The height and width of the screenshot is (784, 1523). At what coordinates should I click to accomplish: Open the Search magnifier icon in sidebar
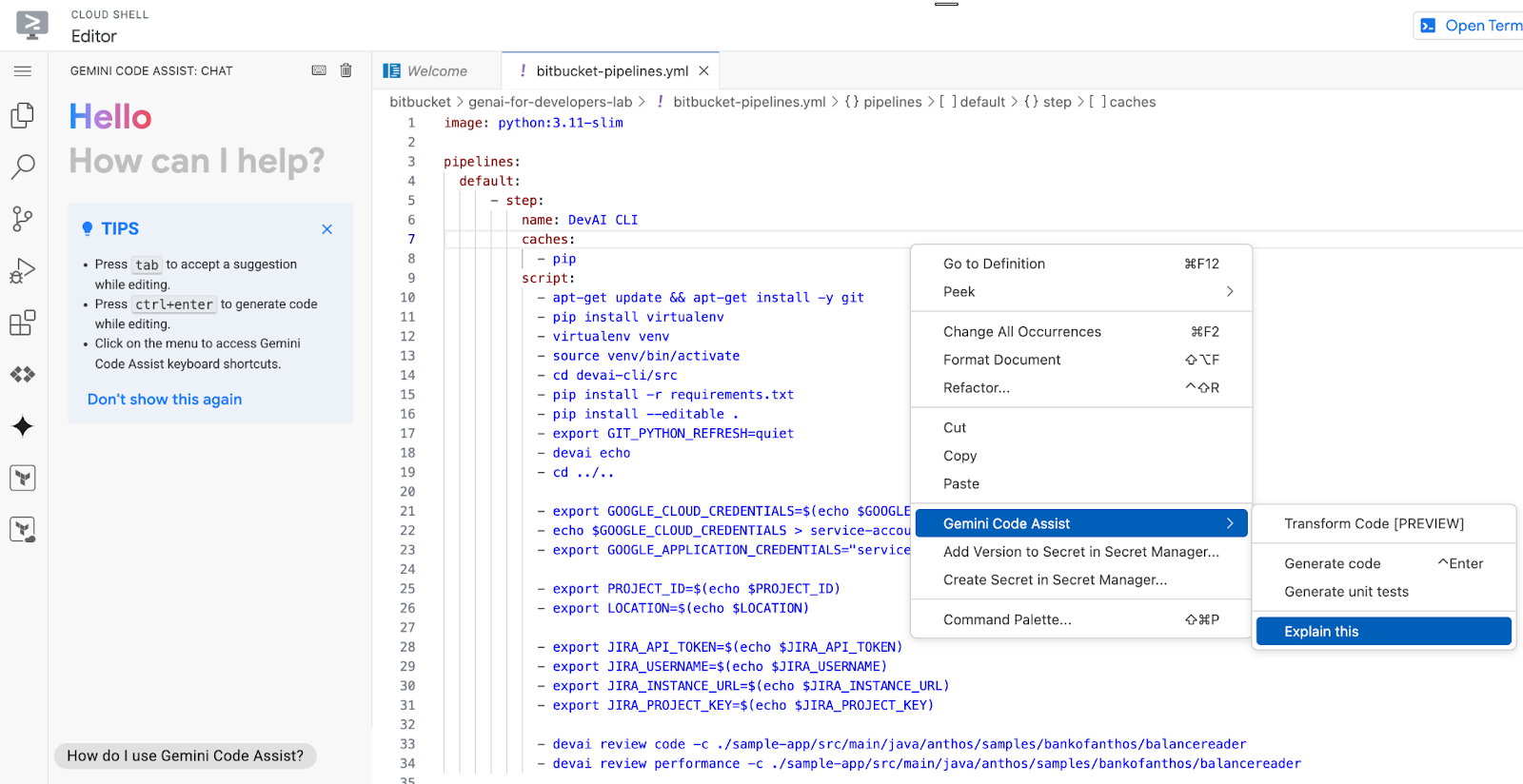(x=23, y=167)
